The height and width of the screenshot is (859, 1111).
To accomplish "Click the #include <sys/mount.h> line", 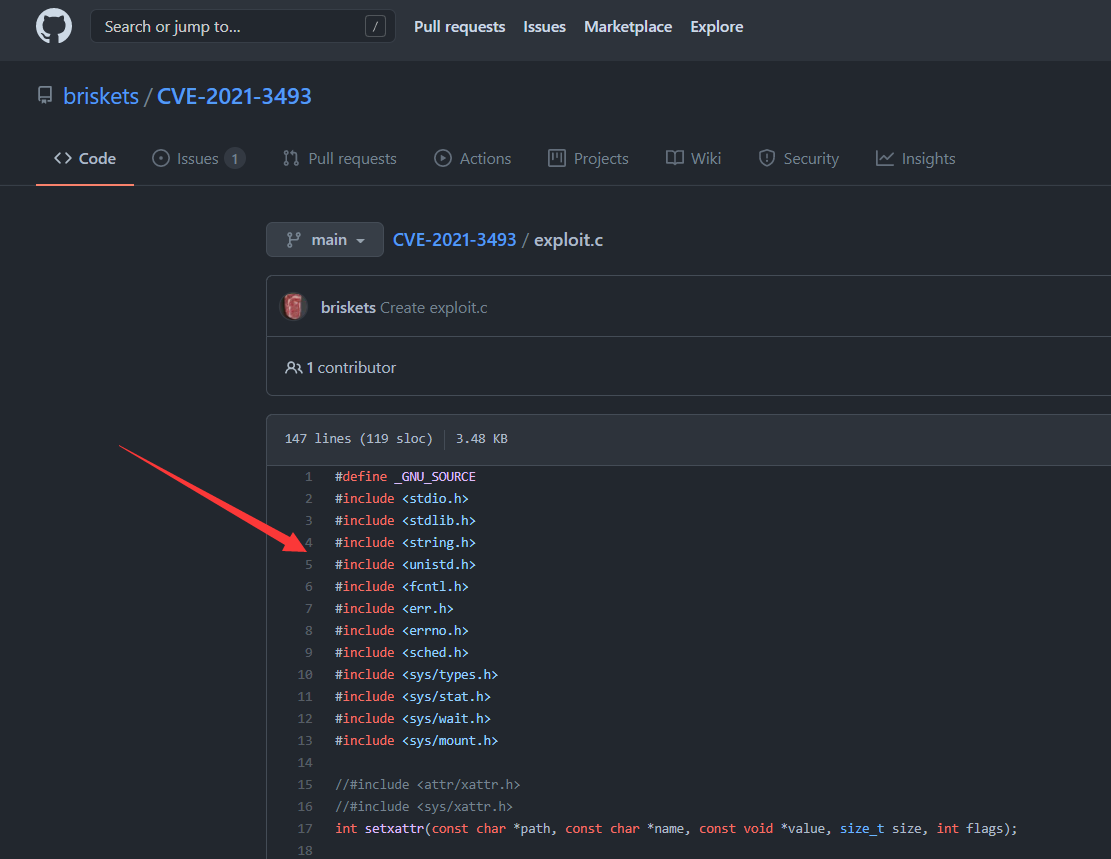I will [417, 740].
